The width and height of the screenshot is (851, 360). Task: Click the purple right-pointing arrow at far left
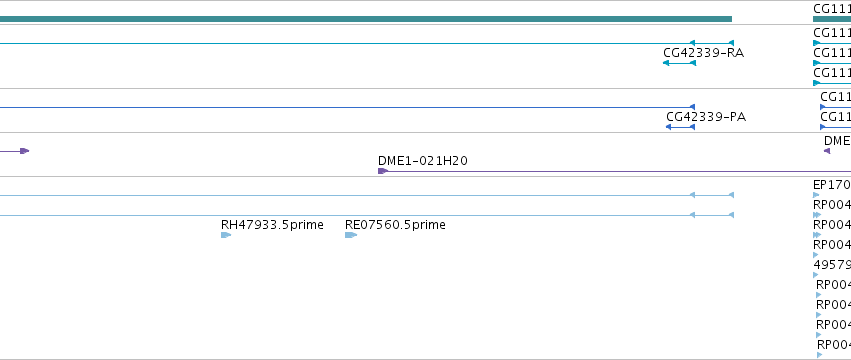pyautogui.click(x=24, y=151)
